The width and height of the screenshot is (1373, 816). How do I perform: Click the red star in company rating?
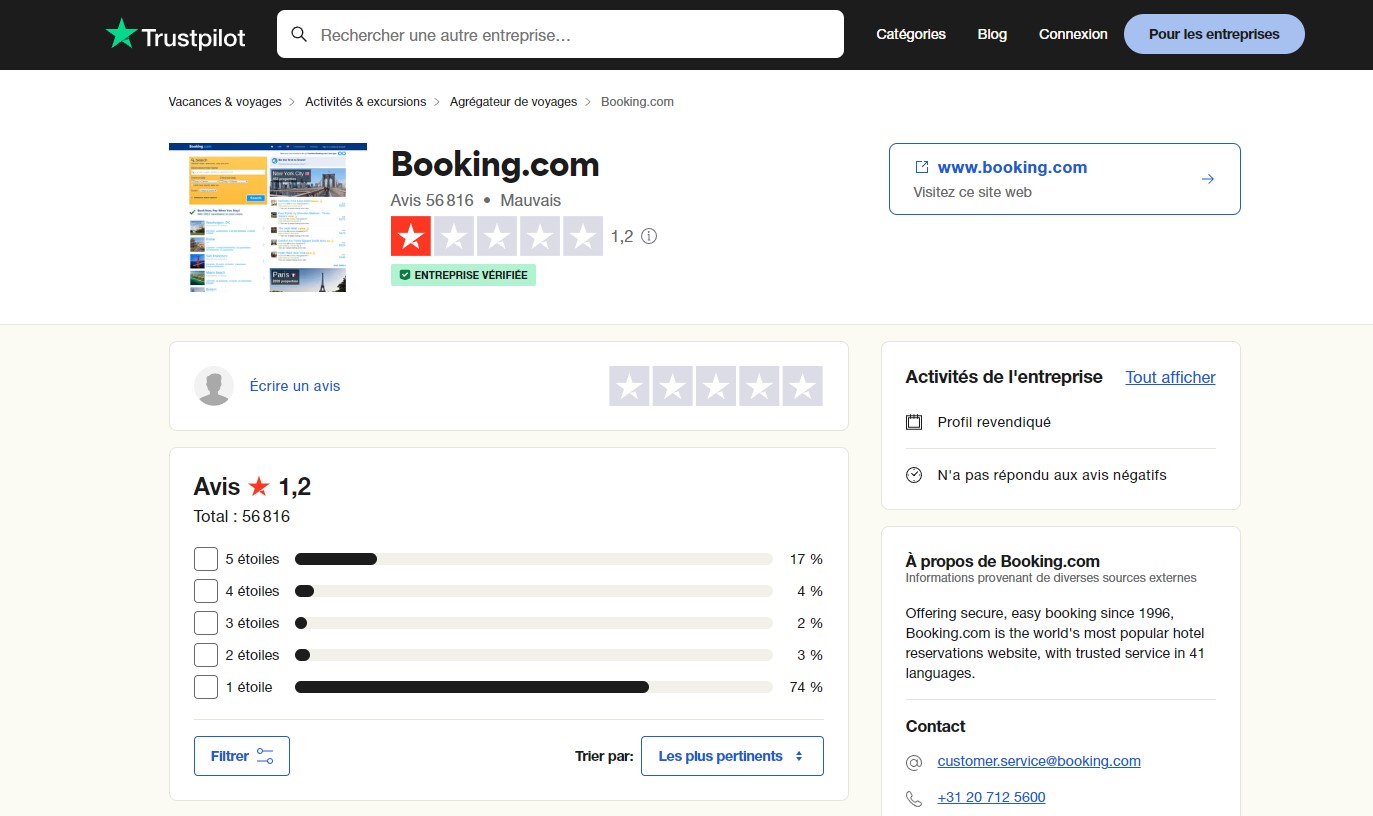[410, 236]
